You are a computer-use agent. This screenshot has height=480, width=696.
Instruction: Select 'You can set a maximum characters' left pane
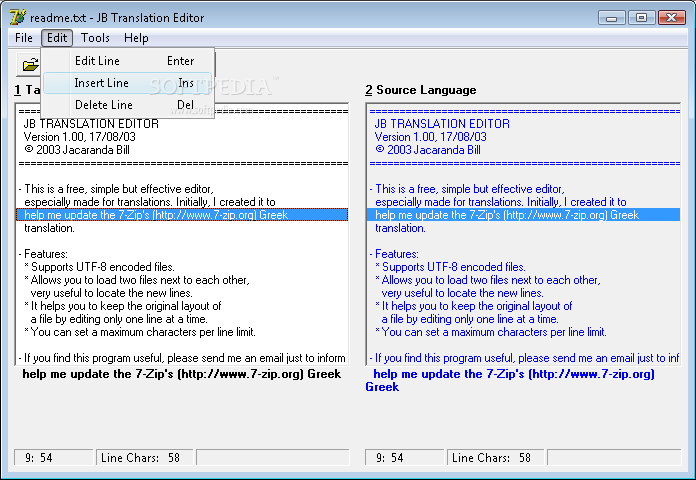pos(140,332)
